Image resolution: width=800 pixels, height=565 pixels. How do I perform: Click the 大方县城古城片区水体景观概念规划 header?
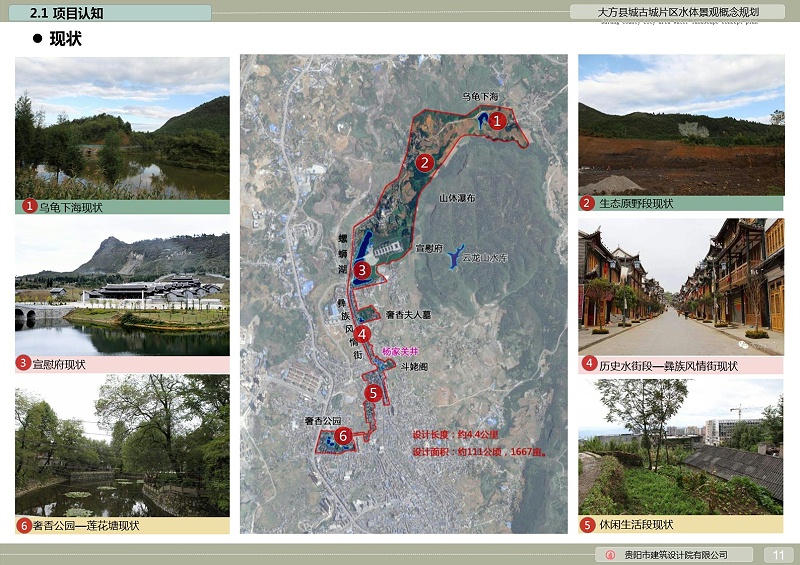pyautogui.click(x=677, y=13)
